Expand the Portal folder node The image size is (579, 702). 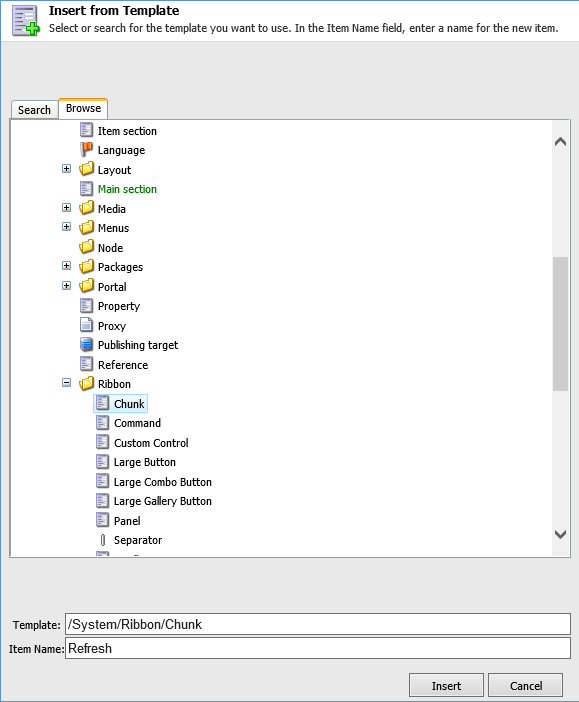pyautogui.click(x=66, y=286)
